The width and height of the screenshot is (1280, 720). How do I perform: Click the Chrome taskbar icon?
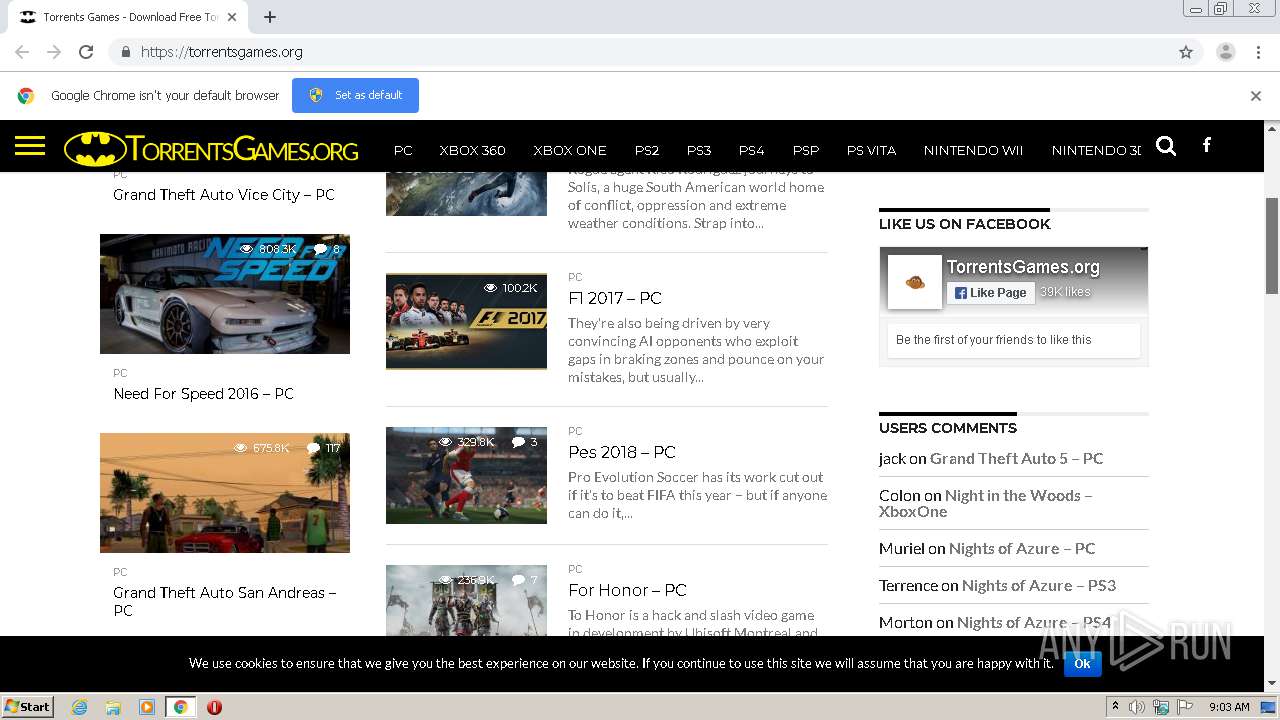(181, 707)
